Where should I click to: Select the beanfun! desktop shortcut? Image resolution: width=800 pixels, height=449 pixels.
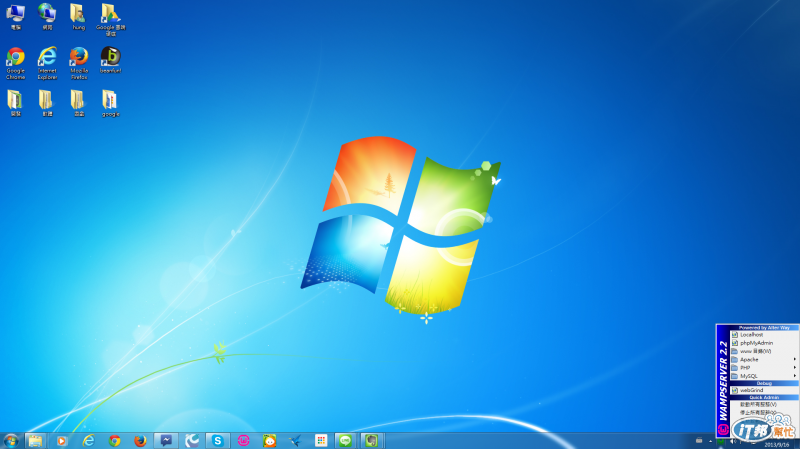(110, 60)
